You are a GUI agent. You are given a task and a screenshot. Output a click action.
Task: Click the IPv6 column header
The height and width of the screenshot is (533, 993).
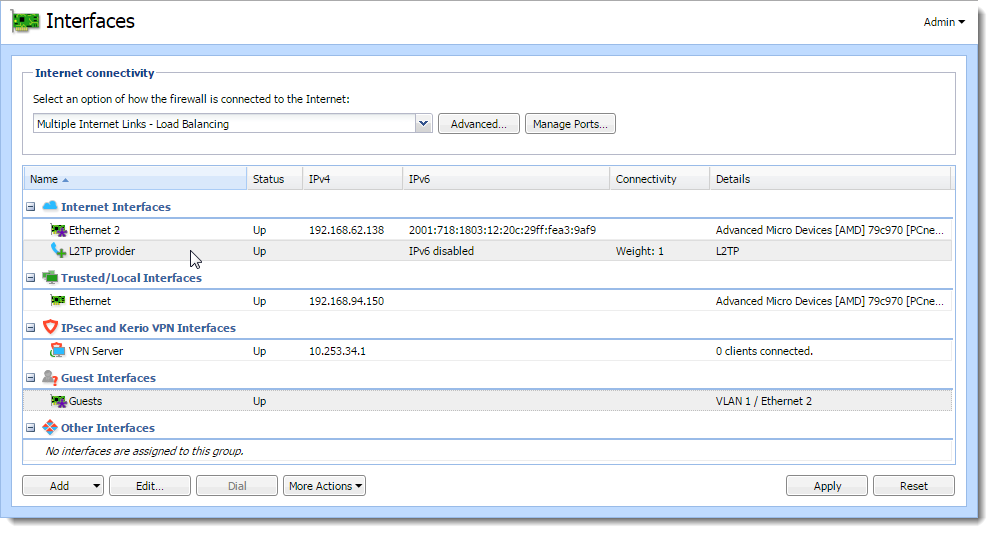506,179
